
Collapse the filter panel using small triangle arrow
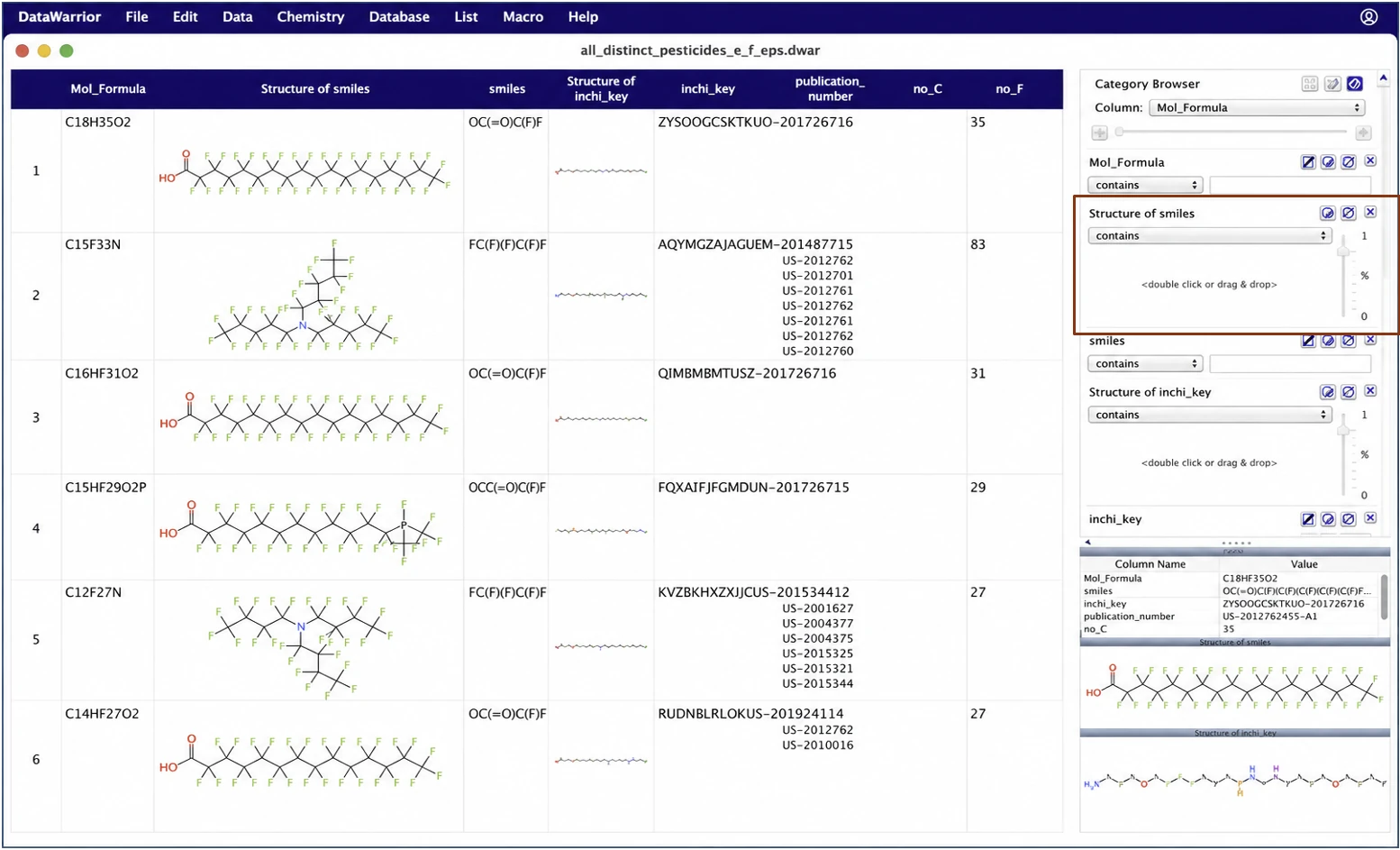tap(1088, 542)
